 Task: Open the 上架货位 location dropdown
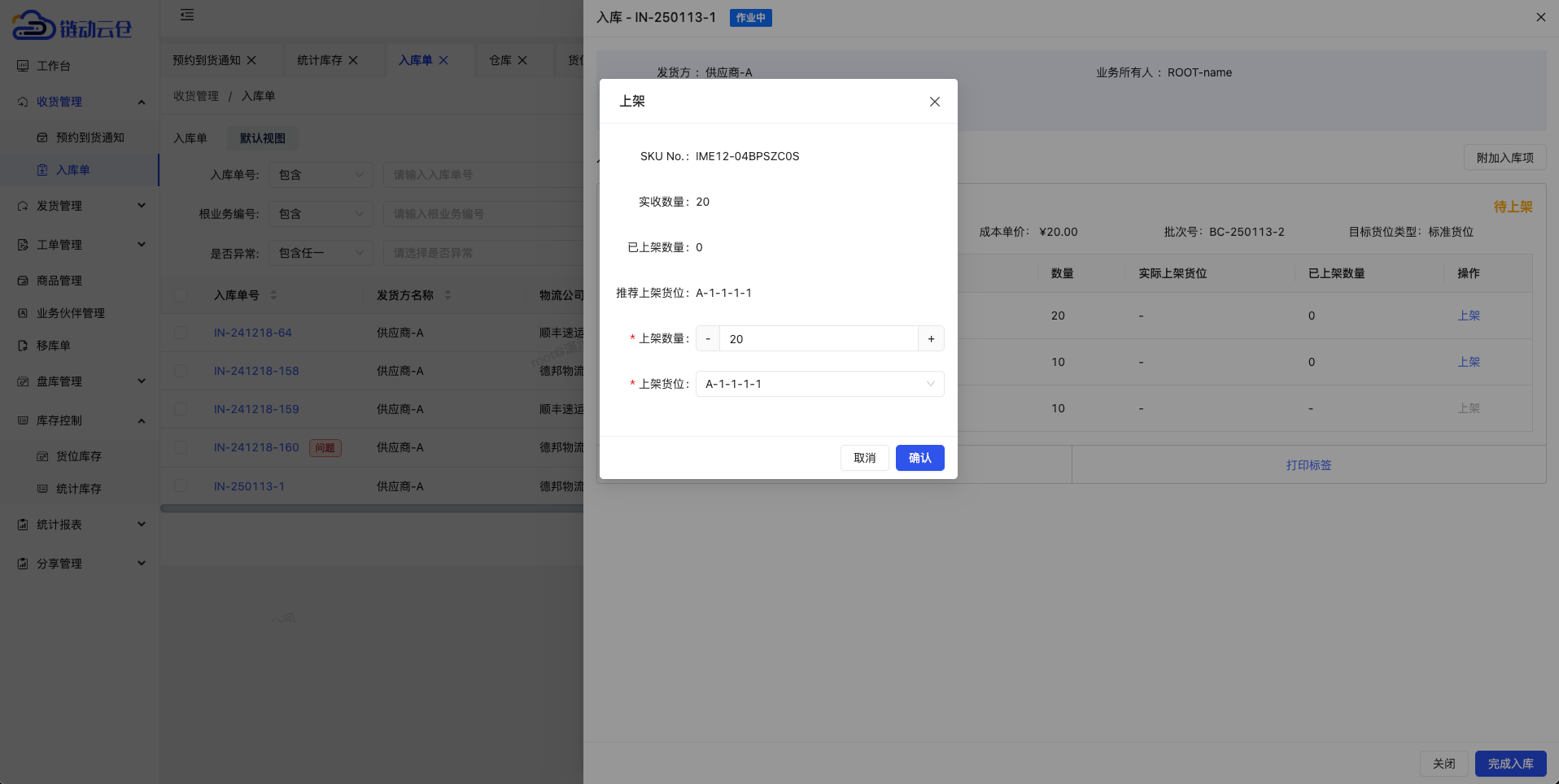coord(819,384)
